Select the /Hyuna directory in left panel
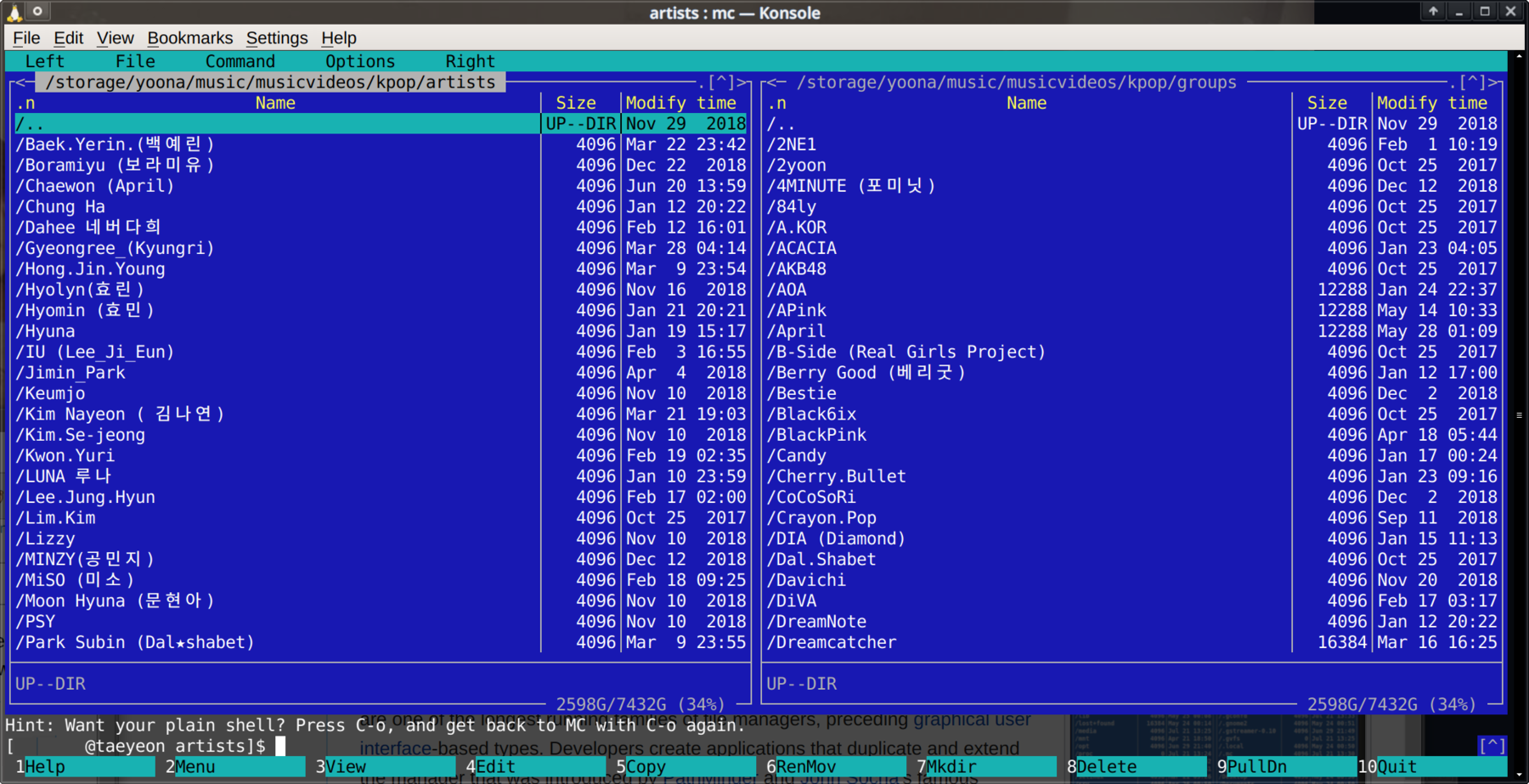This screenshot has height=784, width=1529. pos(45,331)
